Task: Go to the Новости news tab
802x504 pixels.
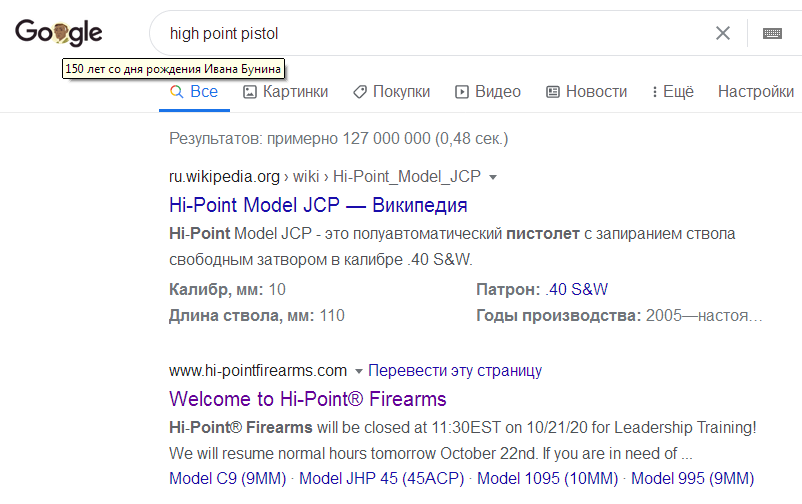Action: [x=587, y=92]
